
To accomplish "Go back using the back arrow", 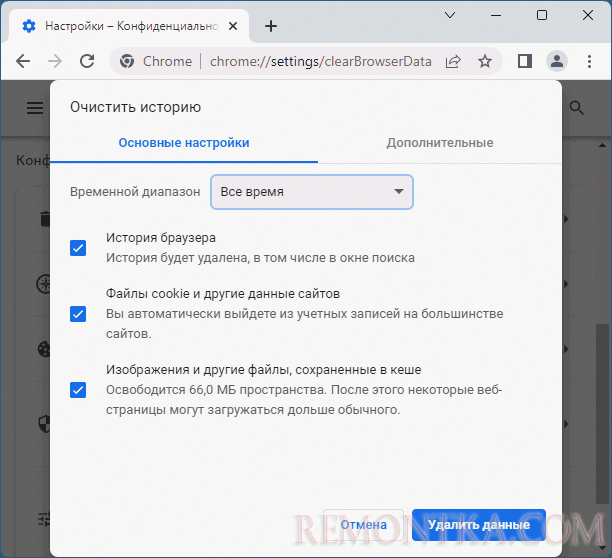I will click(23, 61).
